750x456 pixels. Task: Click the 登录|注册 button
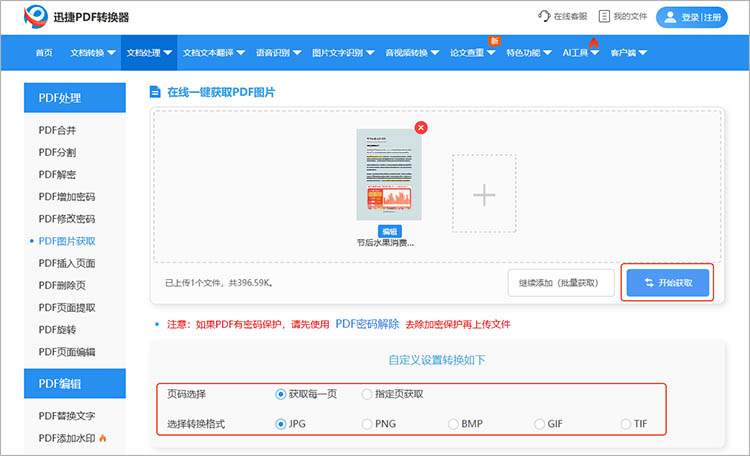pos(692,17)
